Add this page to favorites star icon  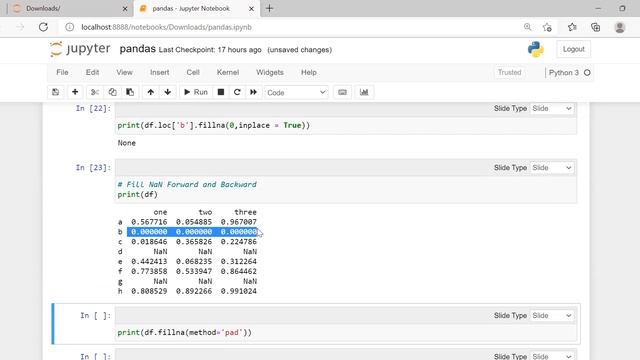[x=547, y=27]
